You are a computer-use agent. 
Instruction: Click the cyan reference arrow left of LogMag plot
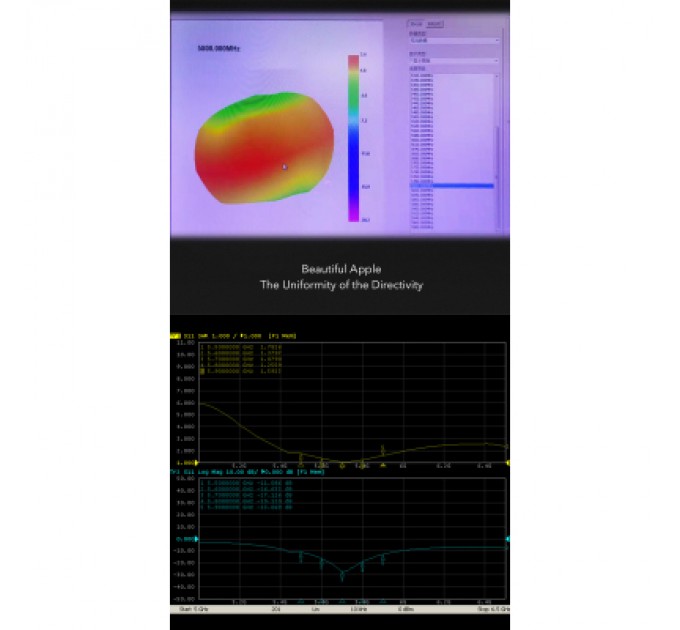[198, 540]
